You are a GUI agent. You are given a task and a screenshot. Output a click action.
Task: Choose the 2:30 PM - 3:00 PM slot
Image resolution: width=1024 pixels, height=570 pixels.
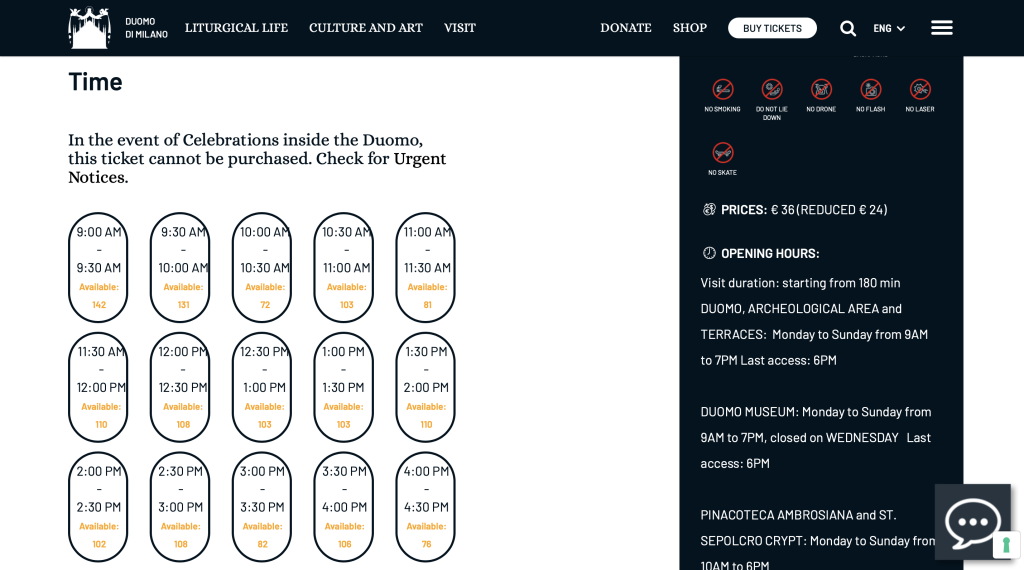click(x=180, y=507)
